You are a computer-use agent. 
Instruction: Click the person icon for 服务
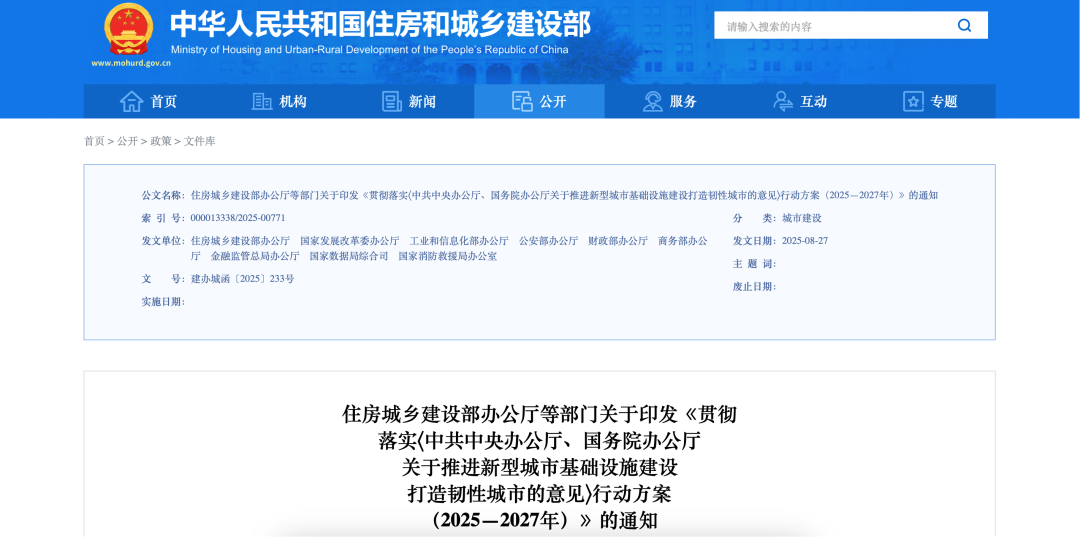click(x=653, y=101)
